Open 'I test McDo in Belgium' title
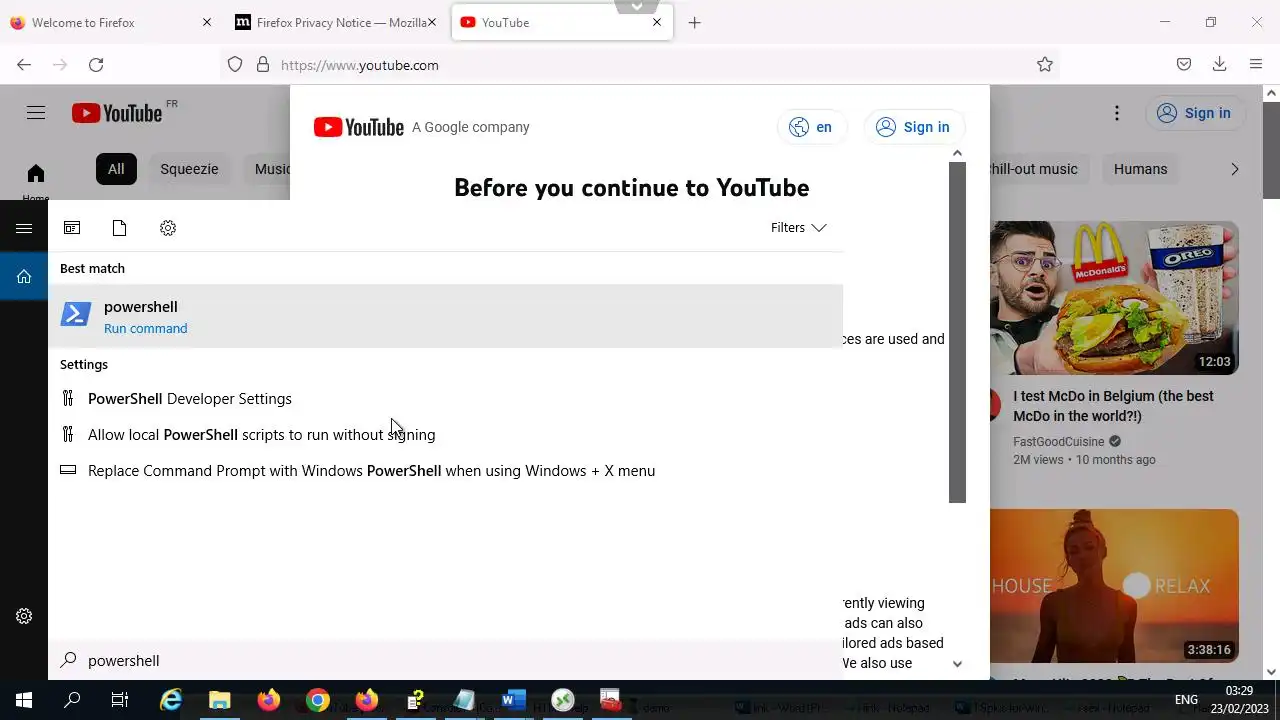 click(1113, 406)
